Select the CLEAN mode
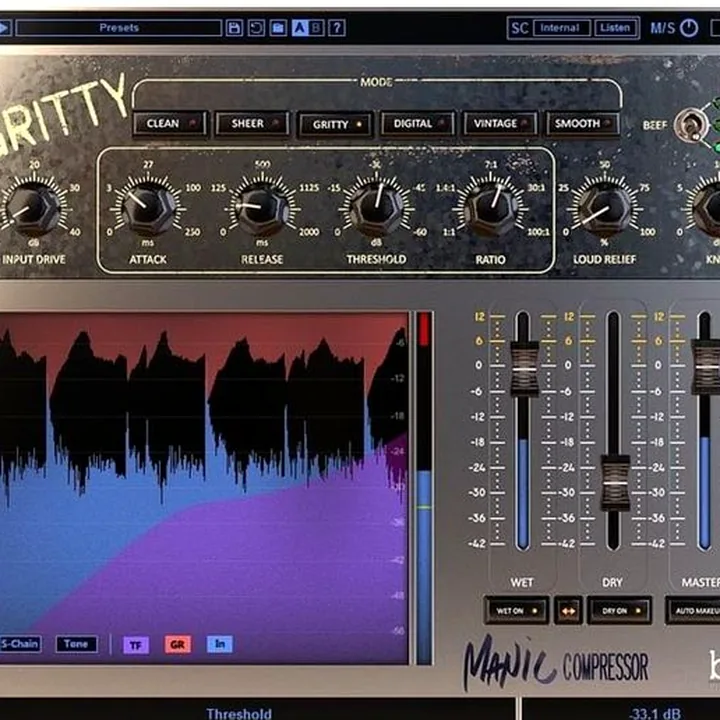 pos(170,124)
